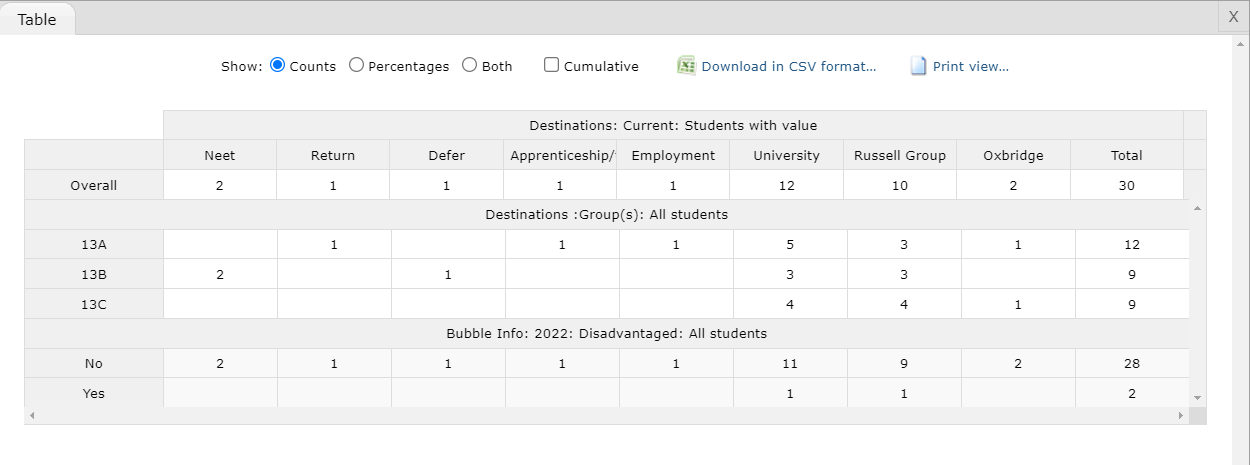Click the Oxbridge column header

[x=1013, y=155]
